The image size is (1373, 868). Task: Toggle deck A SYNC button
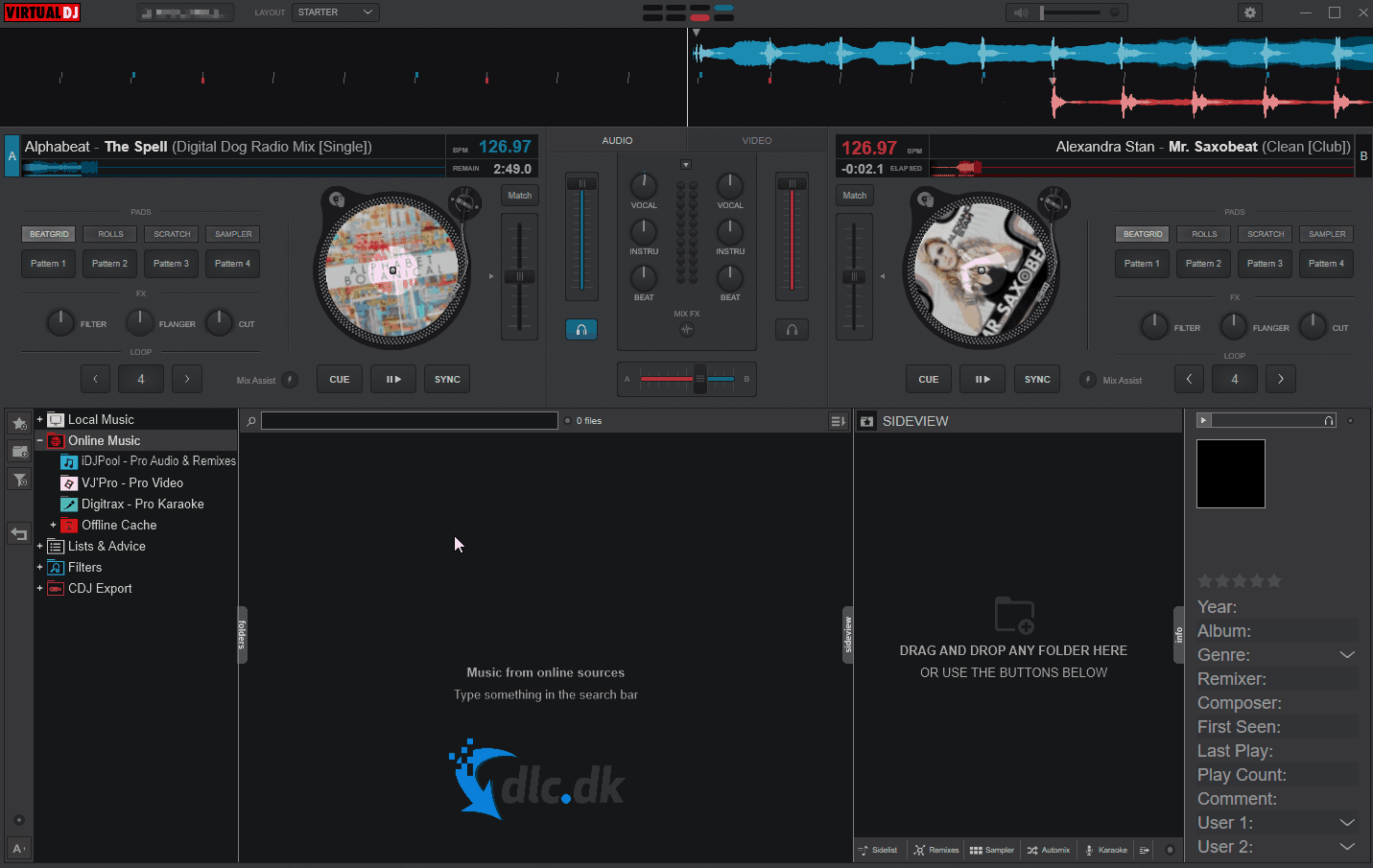coord(447,380)
